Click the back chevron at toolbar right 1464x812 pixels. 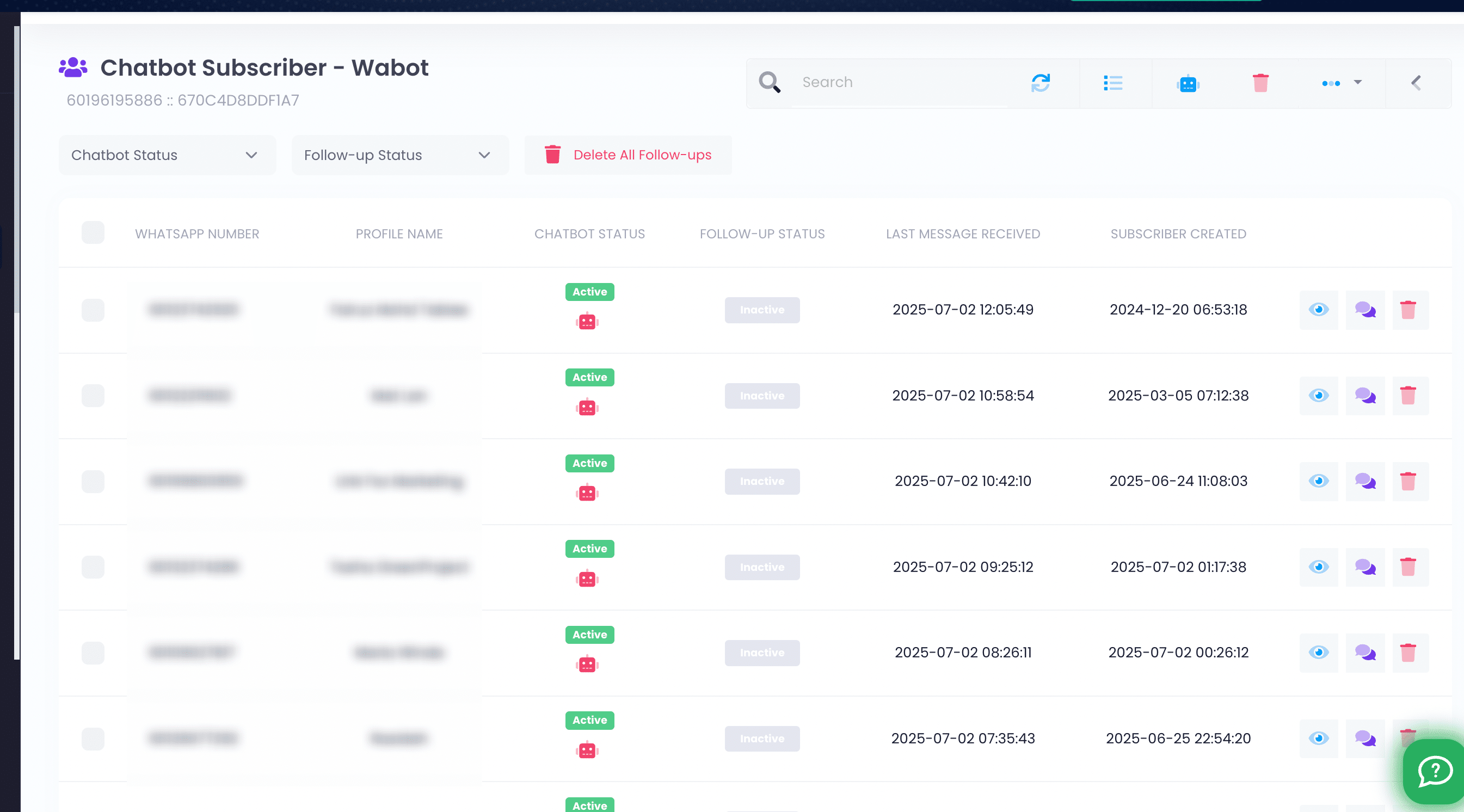[x=1416, y=83]
